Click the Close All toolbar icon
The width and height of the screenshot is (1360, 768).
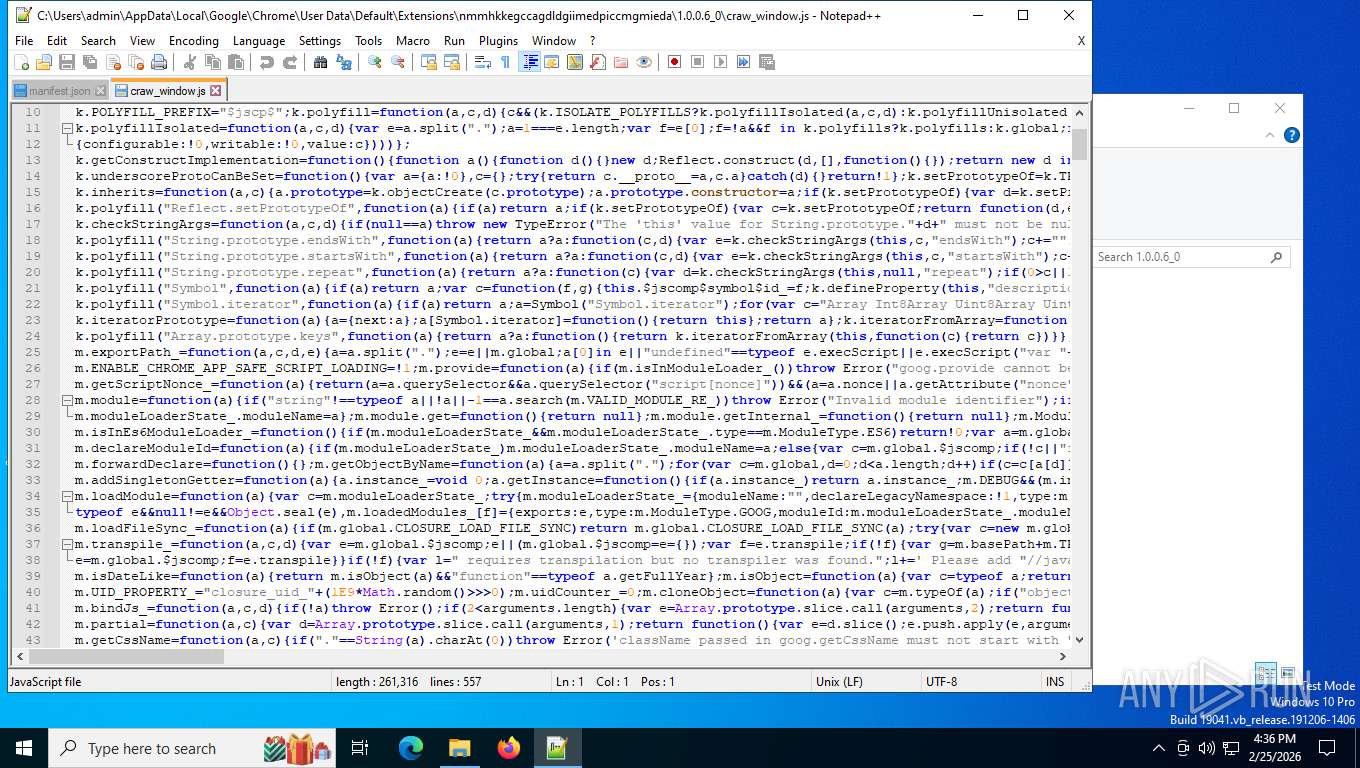[136, 62]
